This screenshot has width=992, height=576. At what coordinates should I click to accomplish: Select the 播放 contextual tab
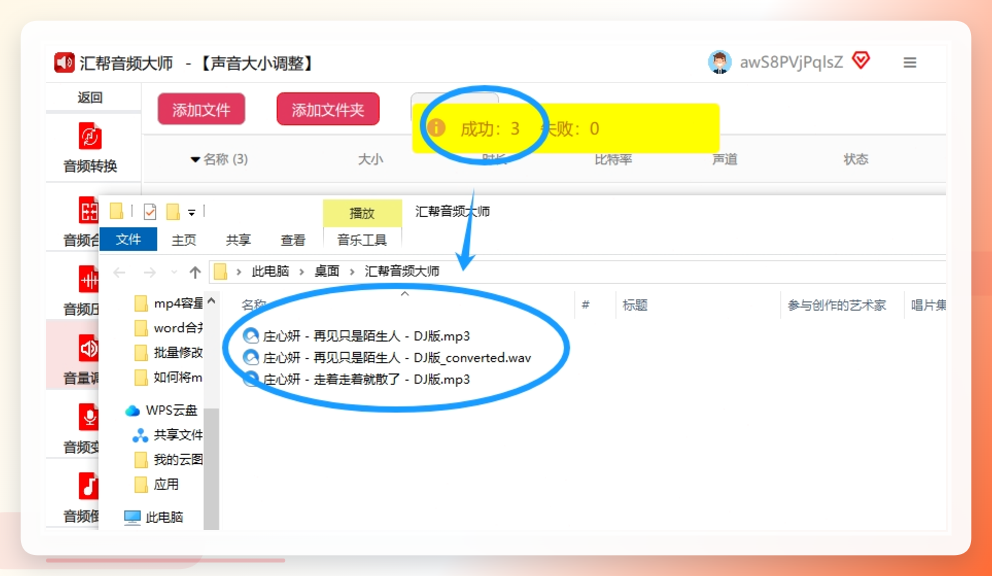point(362,213)
